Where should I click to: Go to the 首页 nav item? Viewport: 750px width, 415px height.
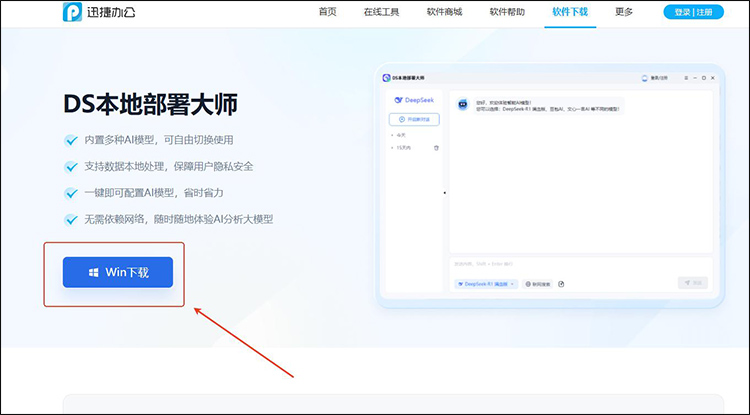coord(328,12)
